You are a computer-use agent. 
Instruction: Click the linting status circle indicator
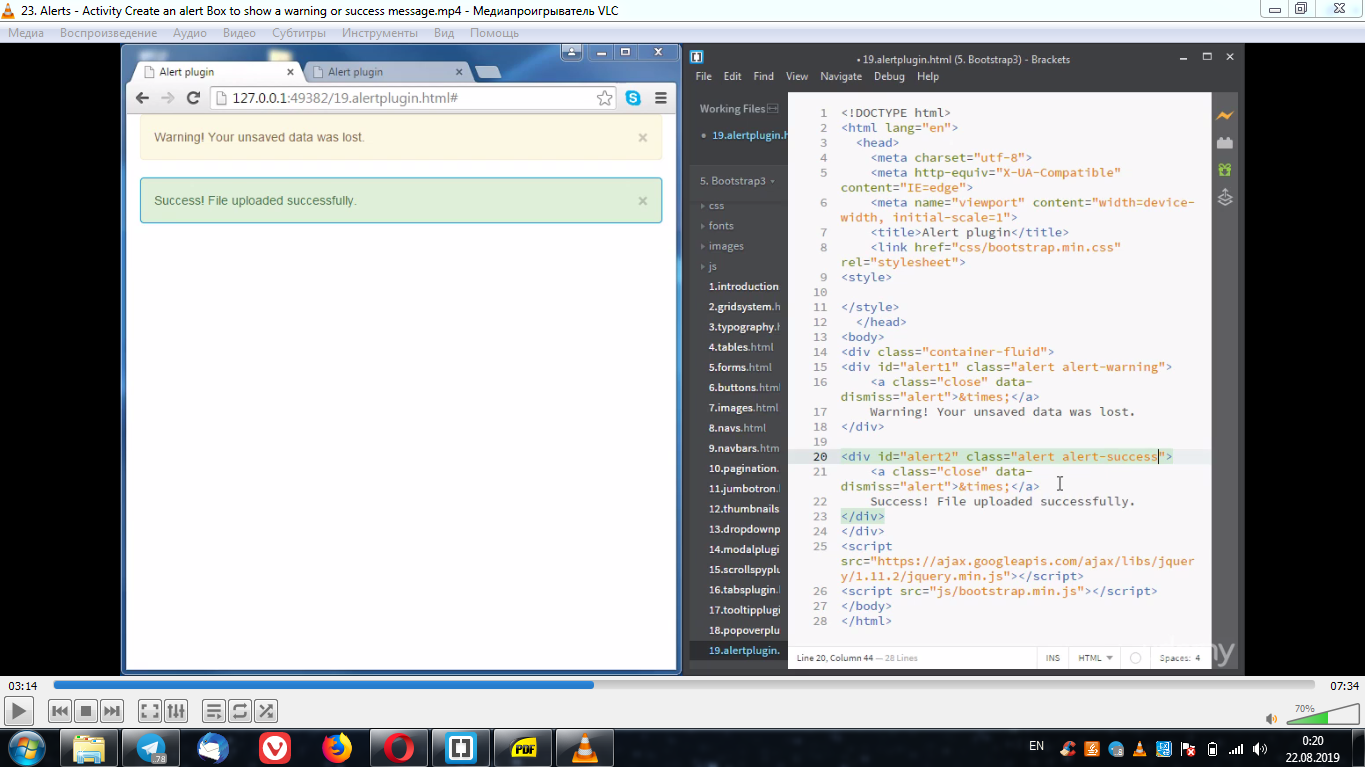click(1135, 658)
